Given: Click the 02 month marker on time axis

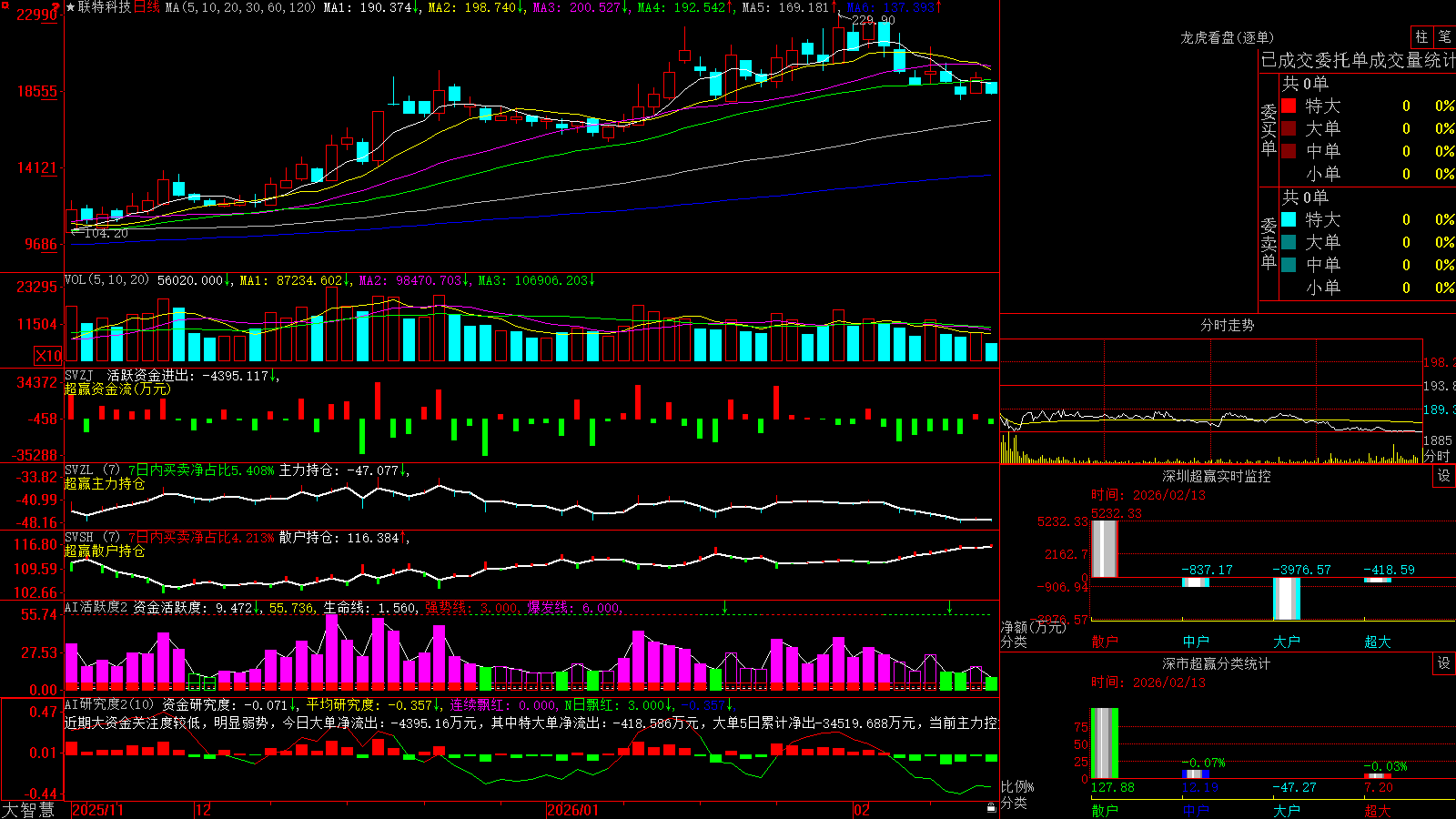Looking at the screenshot, I should coord(862,810).
